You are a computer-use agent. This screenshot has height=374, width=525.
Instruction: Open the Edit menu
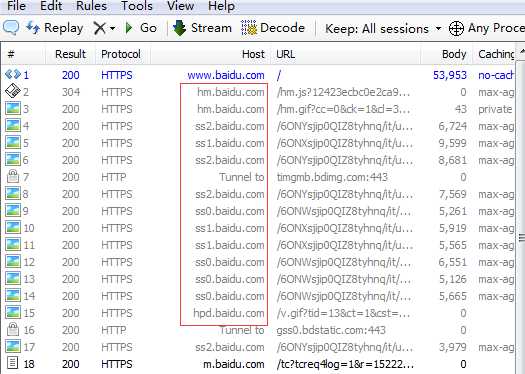pyautogui.click(x=51, y=6)
